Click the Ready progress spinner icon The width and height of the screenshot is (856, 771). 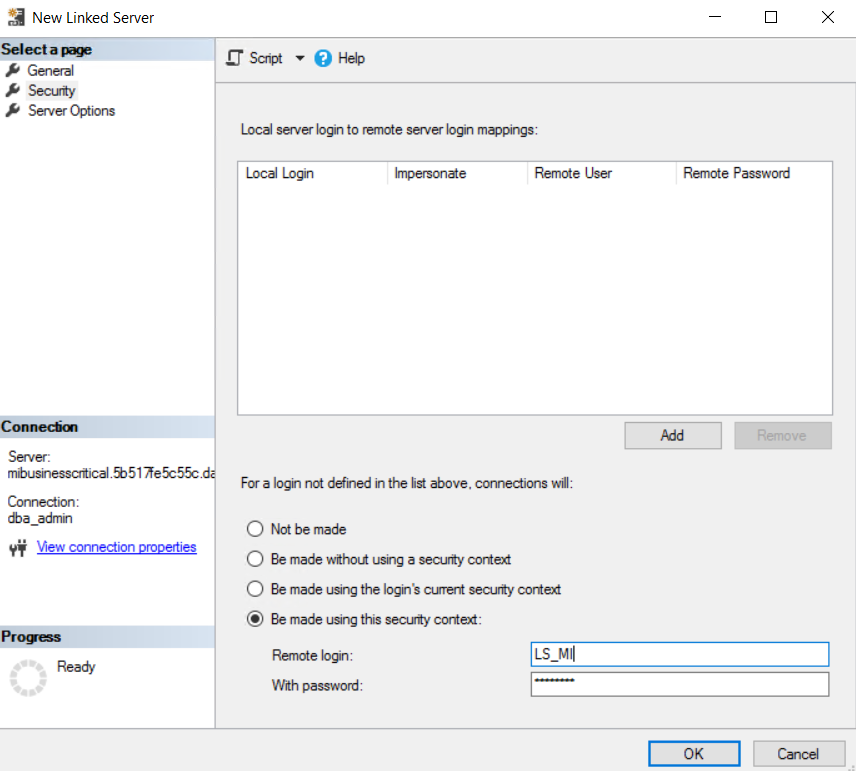(28, 677)
